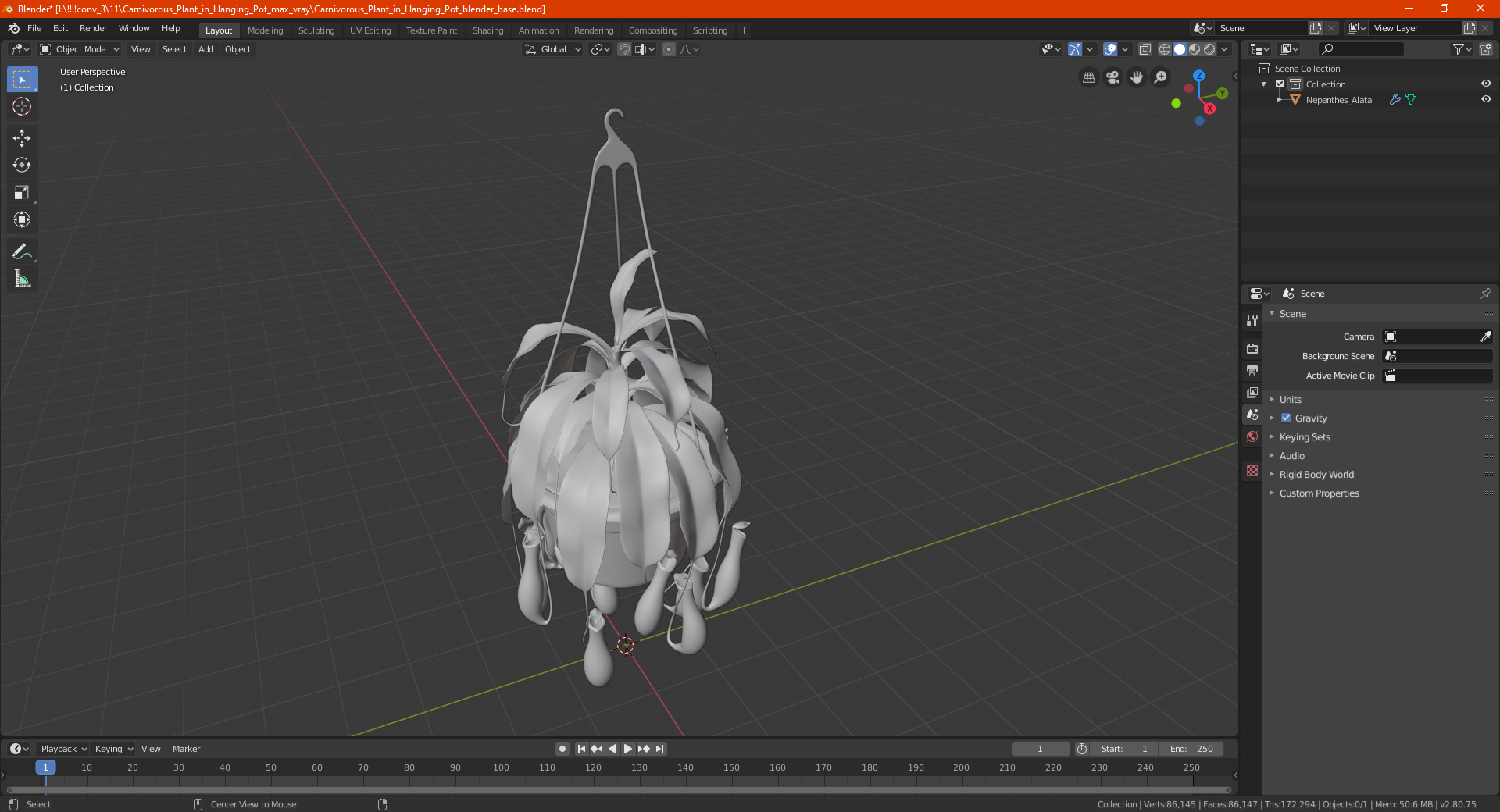Expand the Units panel
The width and height of the screenshot is (1500, 812).
(x=1290, y=400)
